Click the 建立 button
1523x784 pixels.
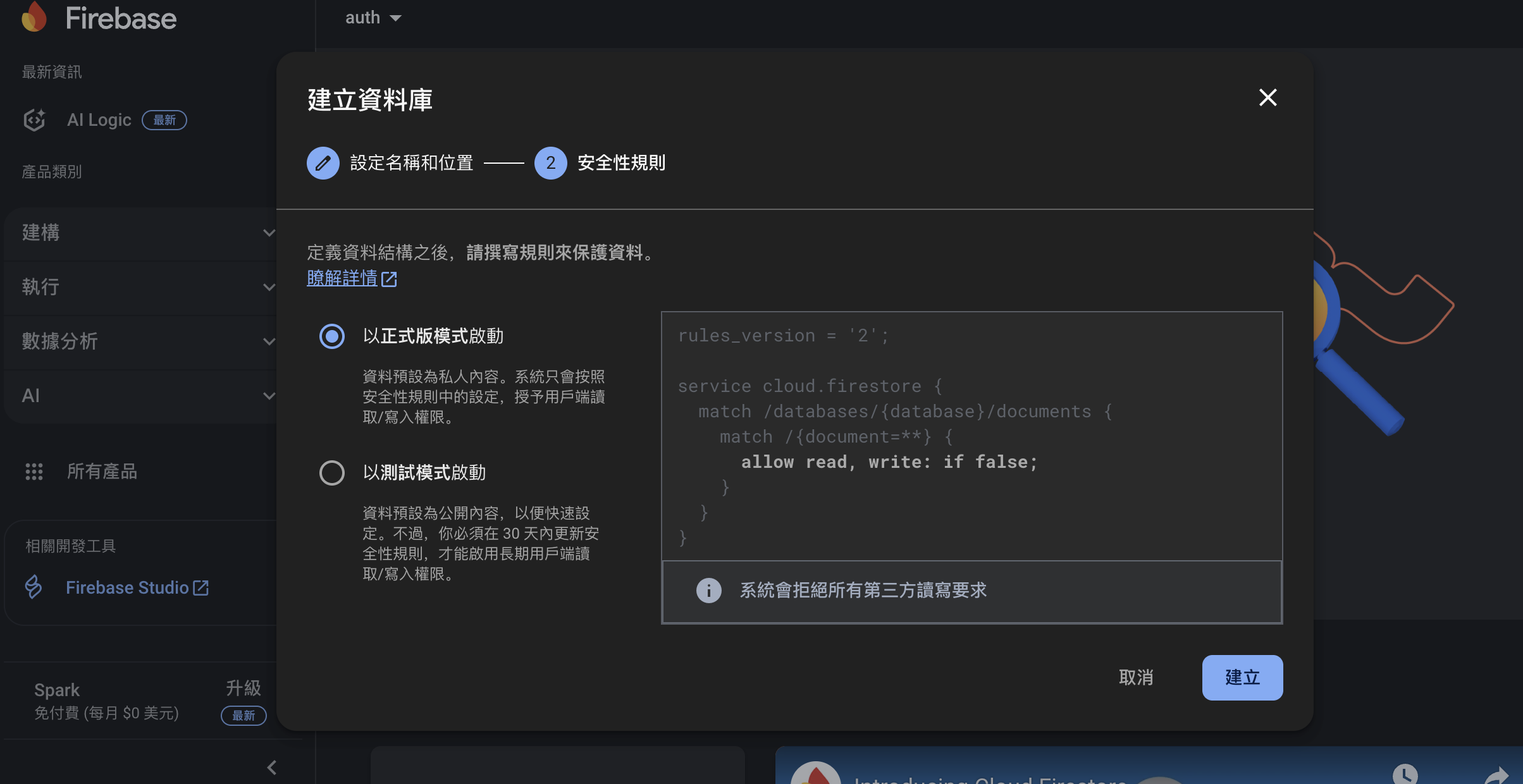(1242, 678)
